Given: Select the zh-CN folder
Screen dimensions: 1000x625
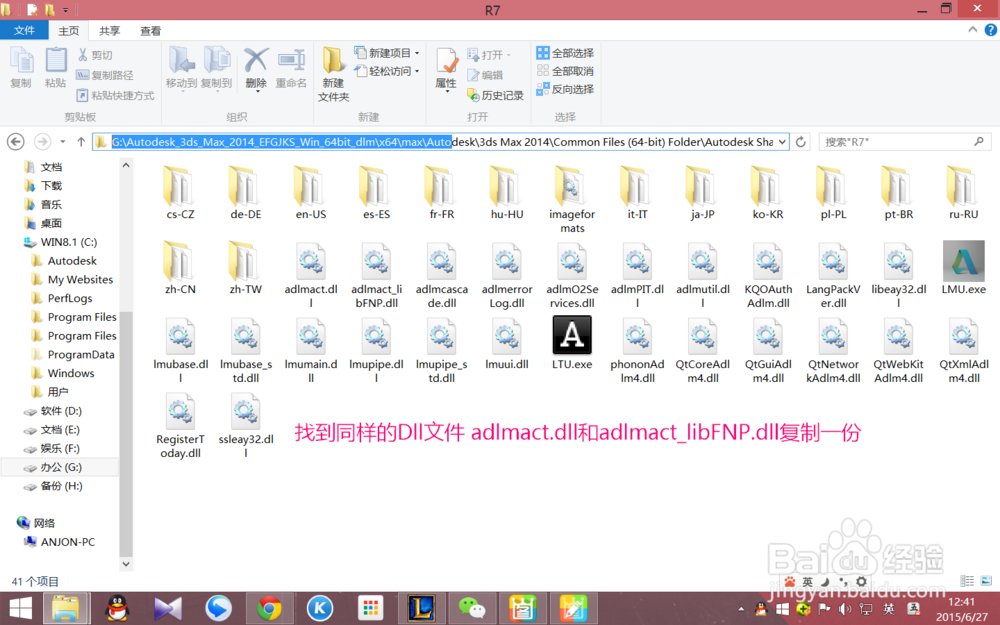Looking at the screenshot, I should pyautogui.click(x=180, y=267).
